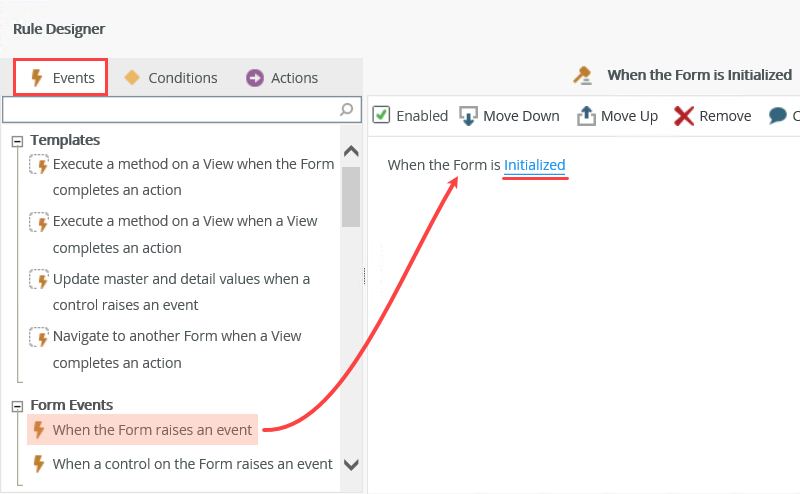Click the template icon for Update master and detail
Screen dimensions: 800x494
pos(39,279)
